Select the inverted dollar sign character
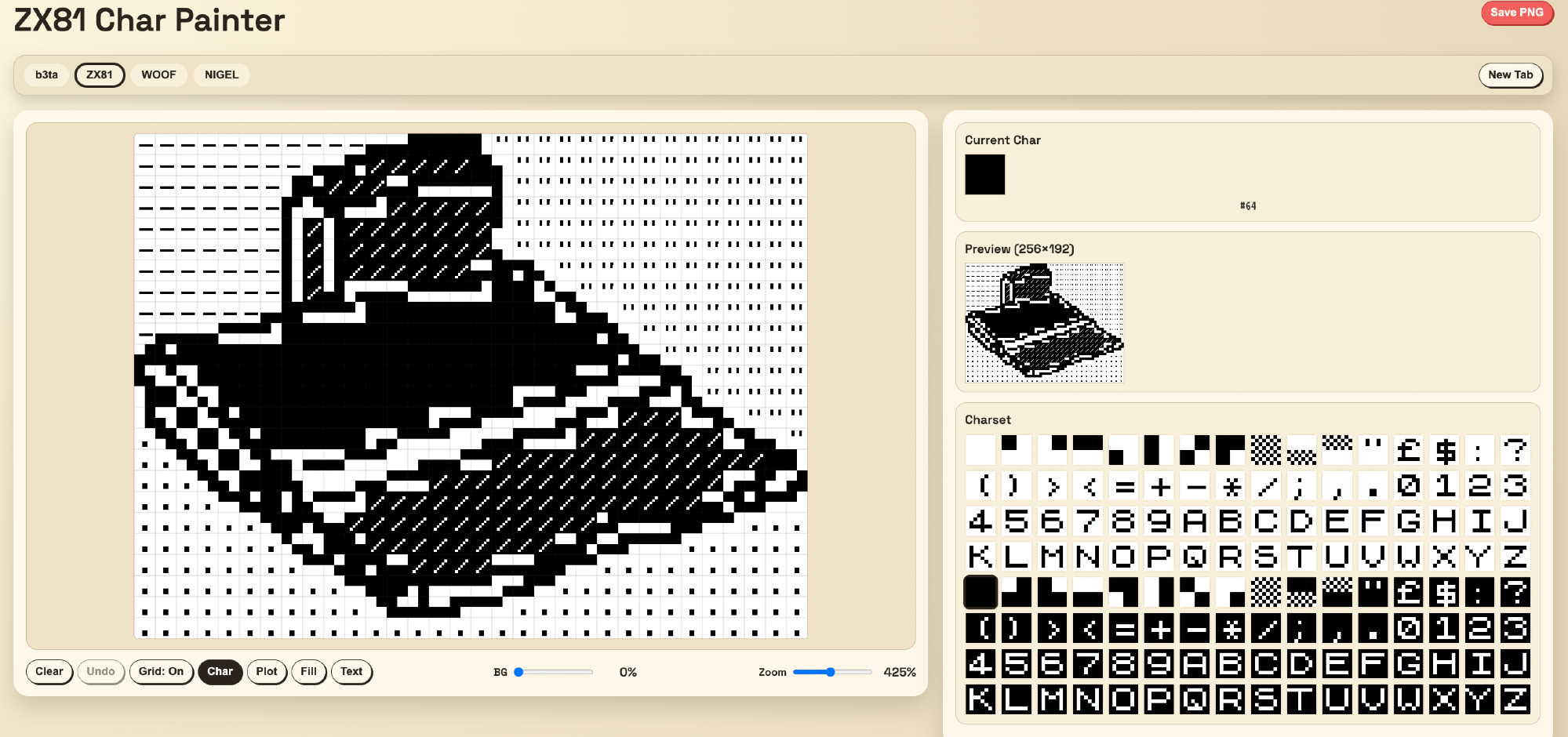This screenshot has height=737, width=1568. [x=1445, y=593]
